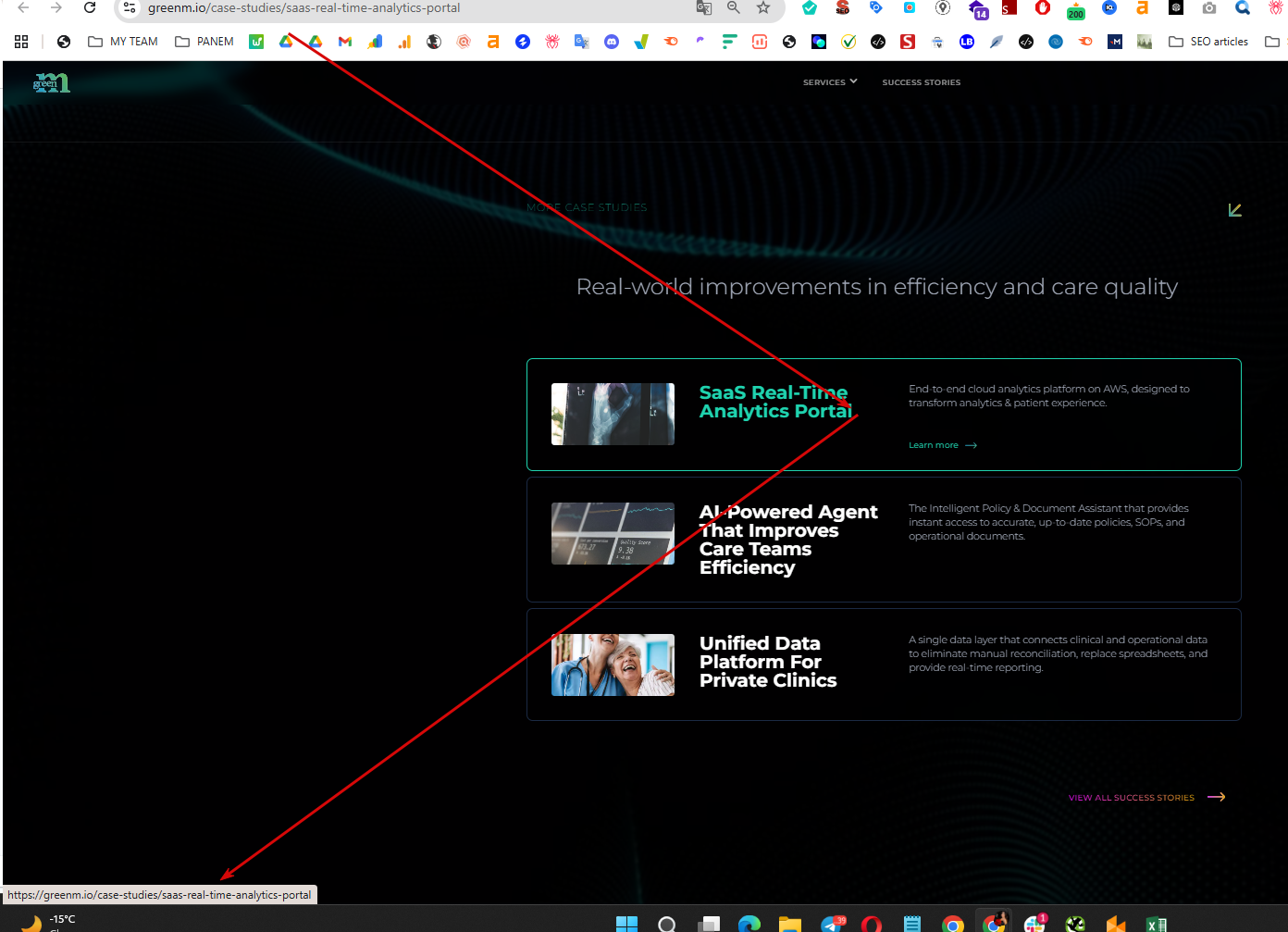Reload the page with the refresh icon

click(90, 7)
